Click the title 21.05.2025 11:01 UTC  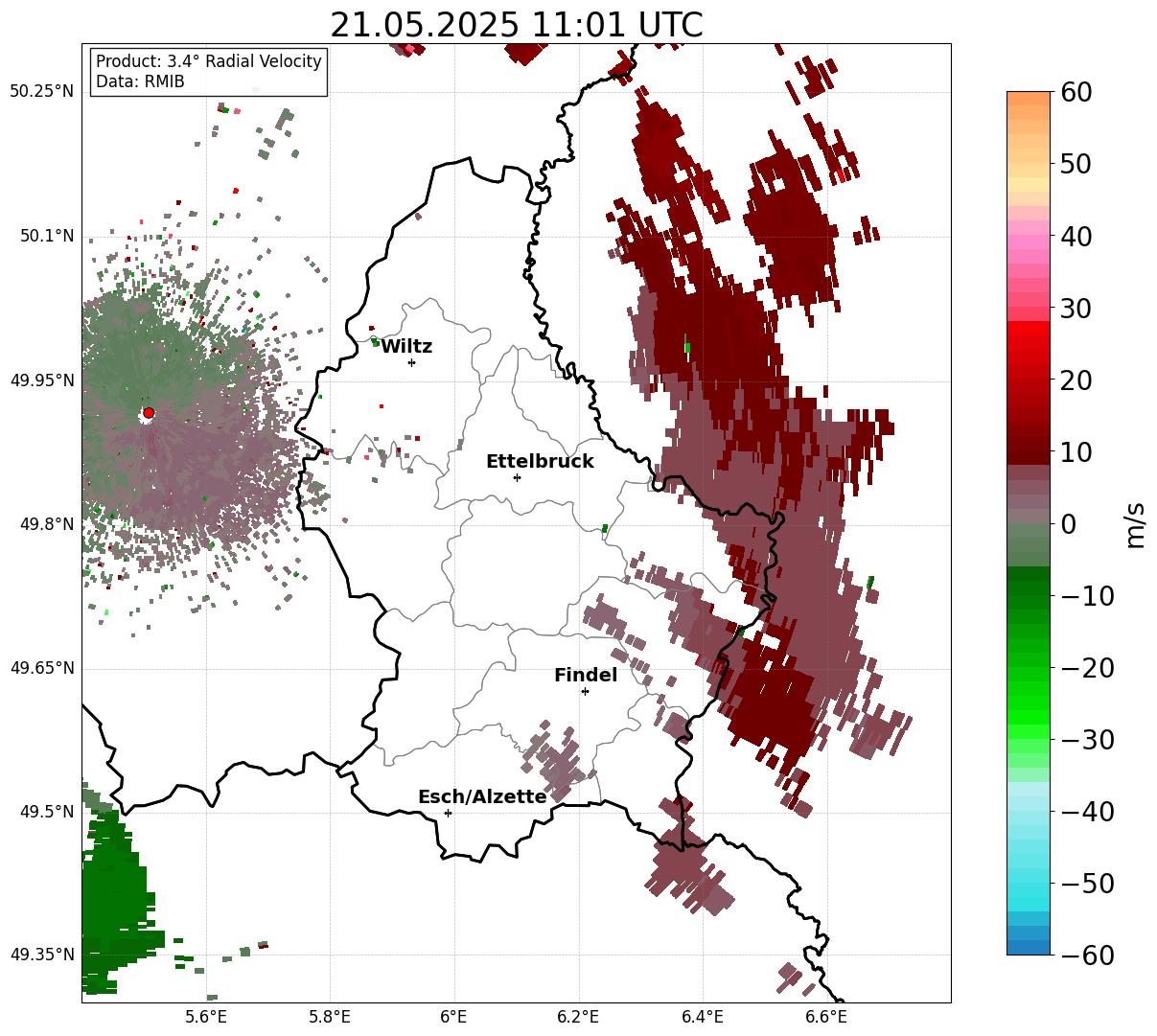coord(516,25)
